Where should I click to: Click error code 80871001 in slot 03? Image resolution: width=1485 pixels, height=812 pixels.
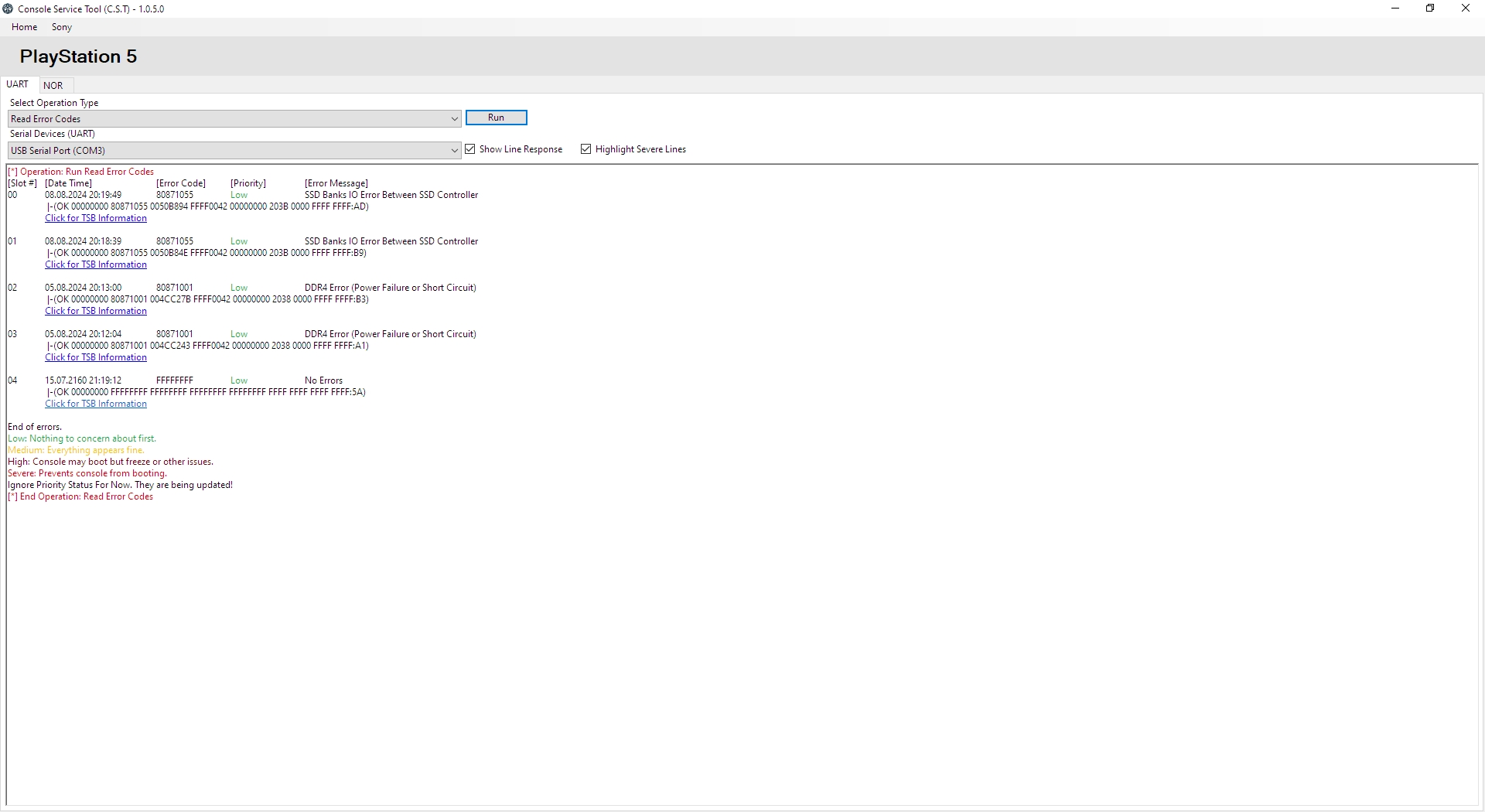click(175, 334)
